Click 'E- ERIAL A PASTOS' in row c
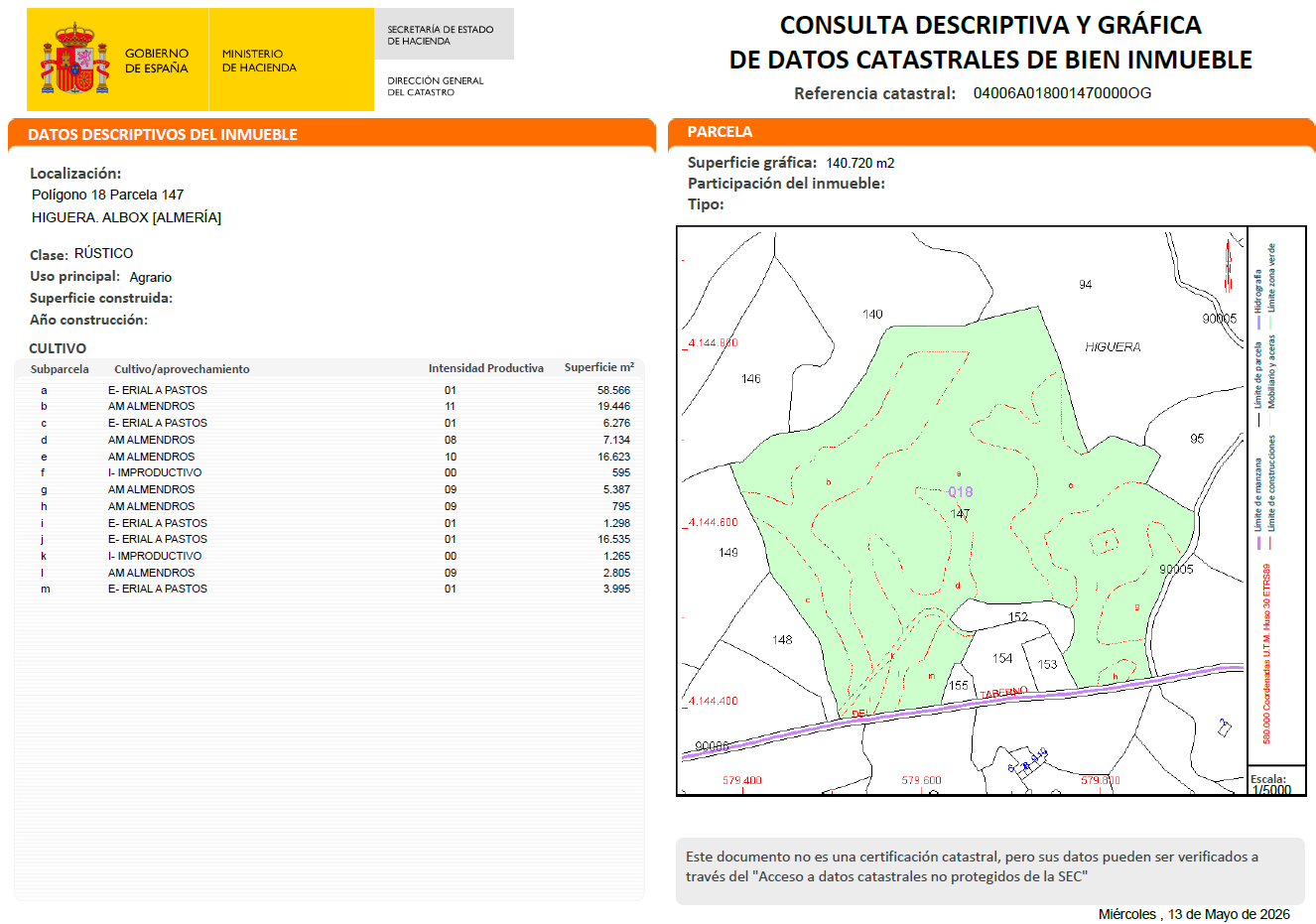1316x924 pixels. click(x=158, y=423)
